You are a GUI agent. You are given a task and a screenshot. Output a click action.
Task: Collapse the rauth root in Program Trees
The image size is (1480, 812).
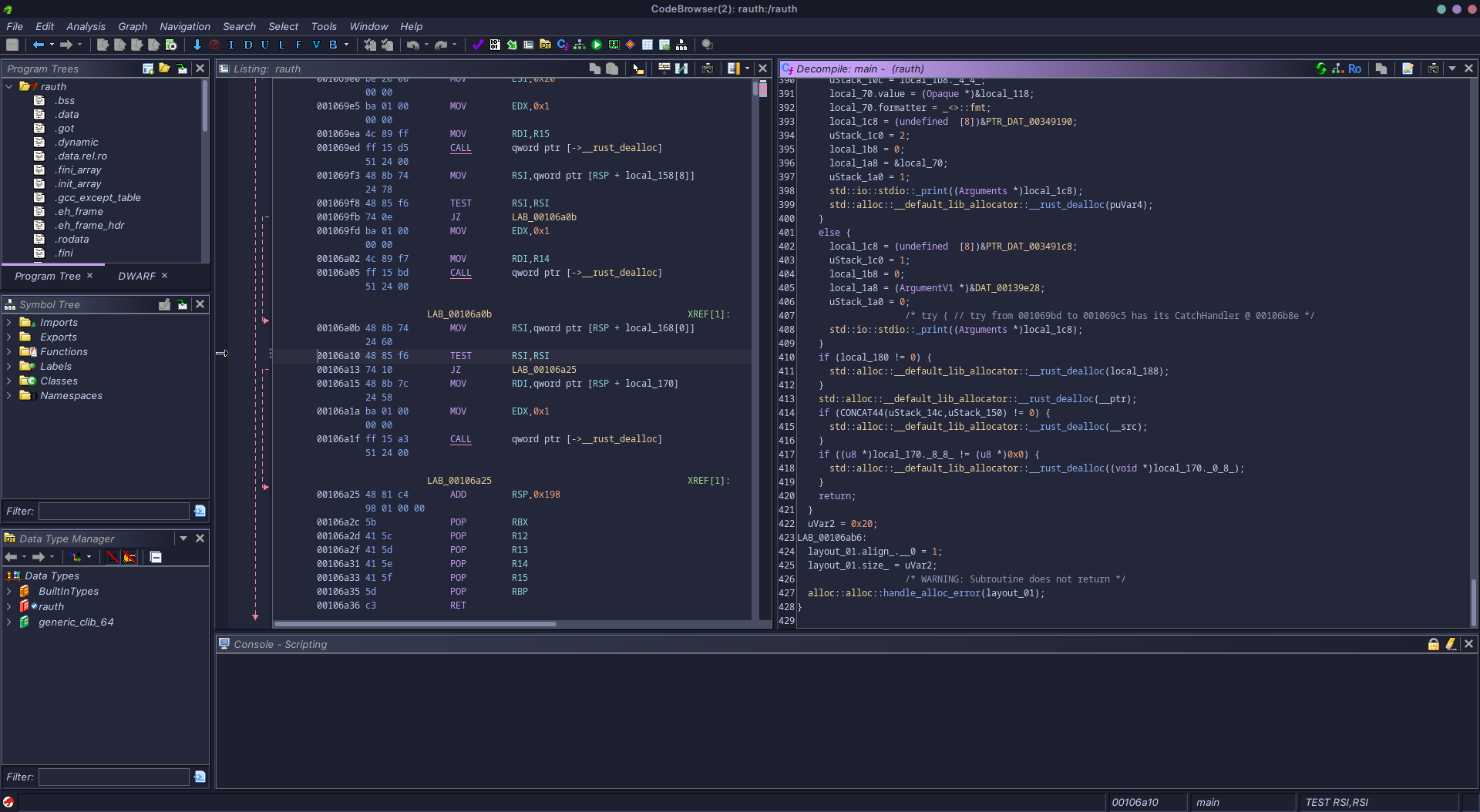coord(9,87)
